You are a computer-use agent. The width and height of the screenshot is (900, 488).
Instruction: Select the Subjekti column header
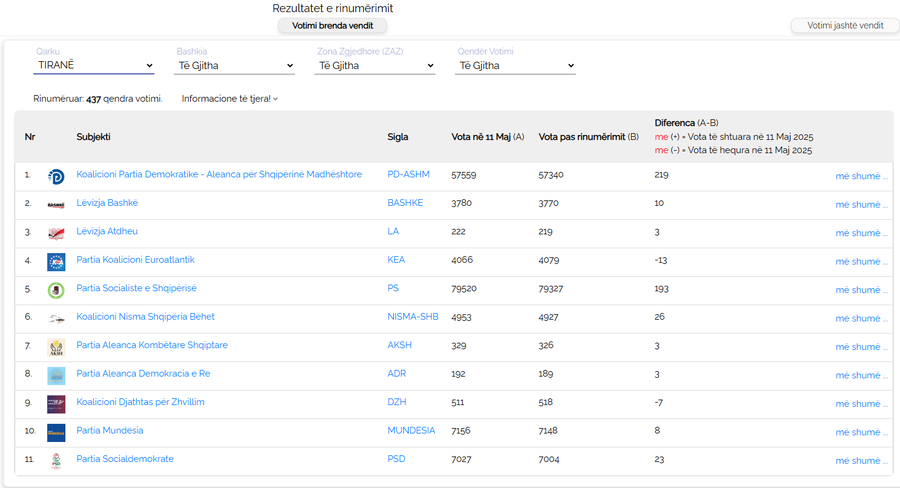94,137
